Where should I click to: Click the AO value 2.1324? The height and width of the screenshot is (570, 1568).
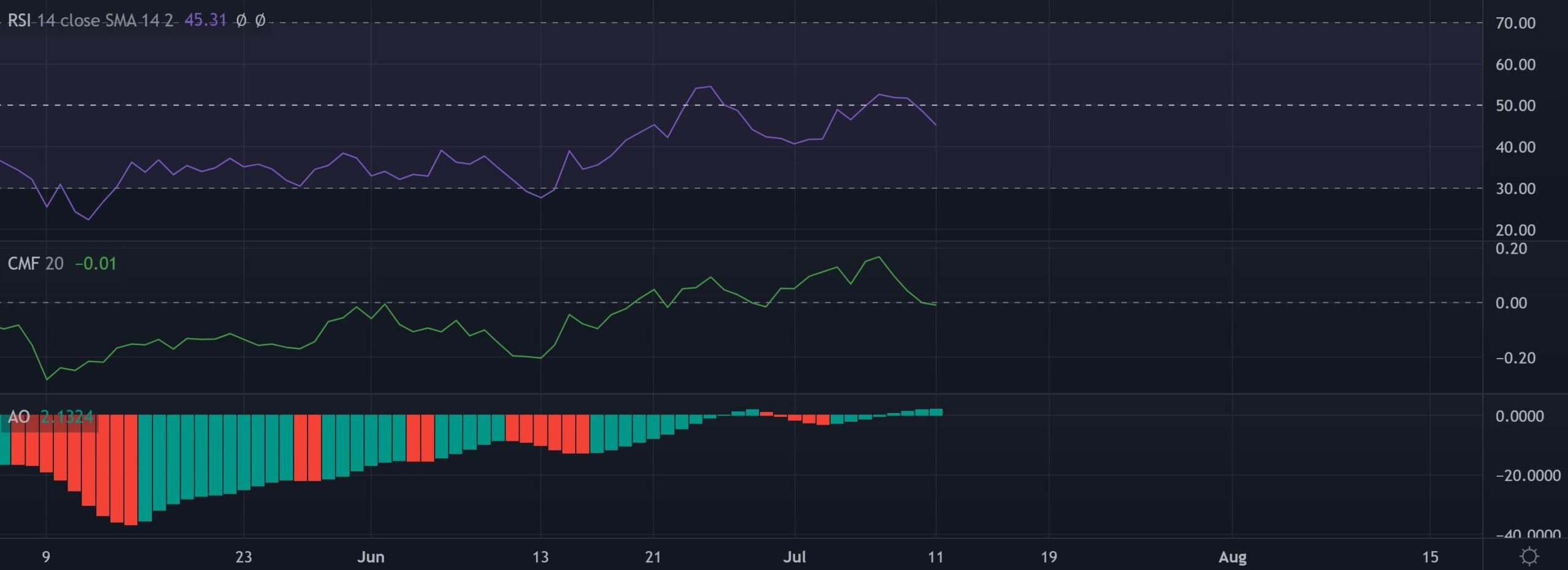pos(67,417)
